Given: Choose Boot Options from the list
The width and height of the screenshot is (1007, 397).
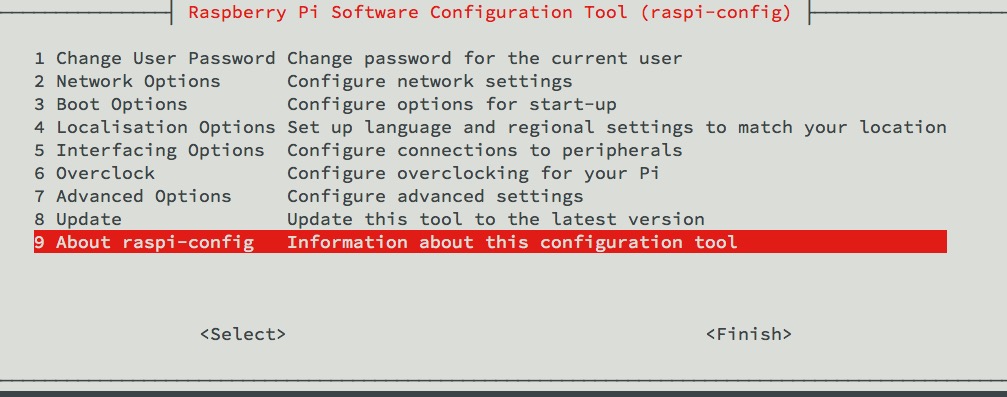Looking at the screenshot, I should (490, 104).
